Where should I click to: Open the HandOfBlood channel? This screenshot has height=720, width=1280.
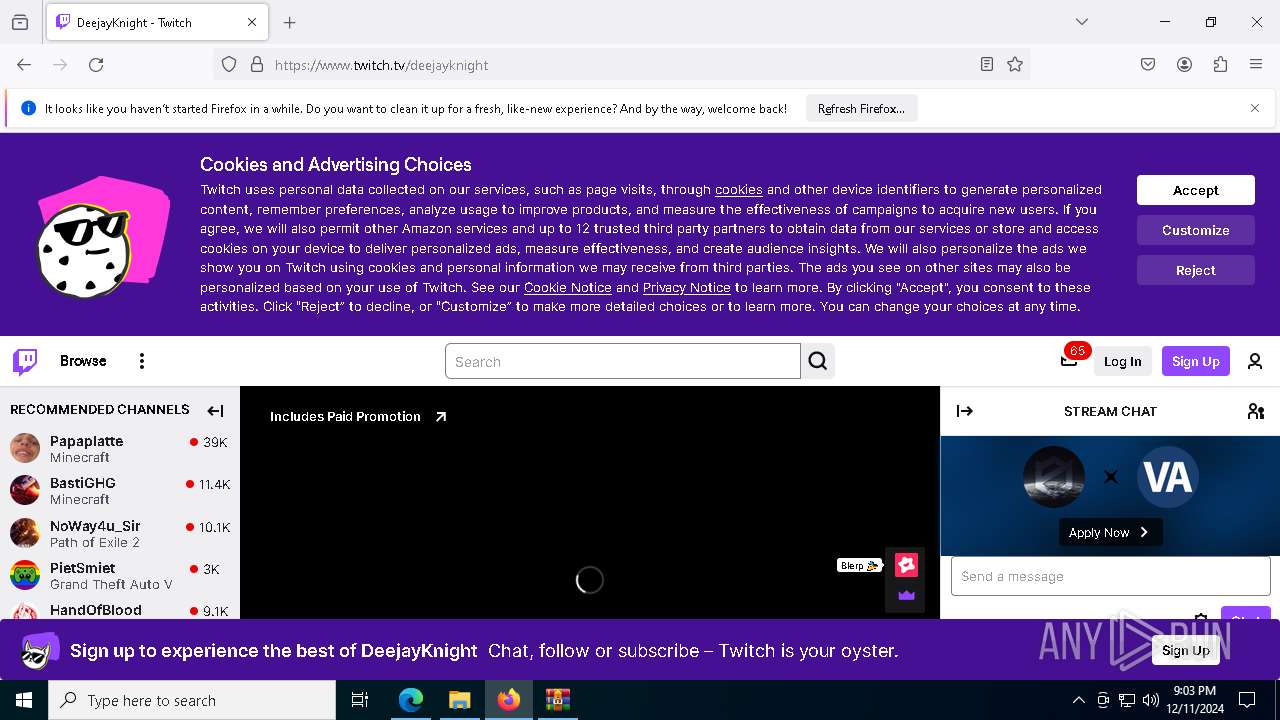pyautogui.click(x=120, y=609)
